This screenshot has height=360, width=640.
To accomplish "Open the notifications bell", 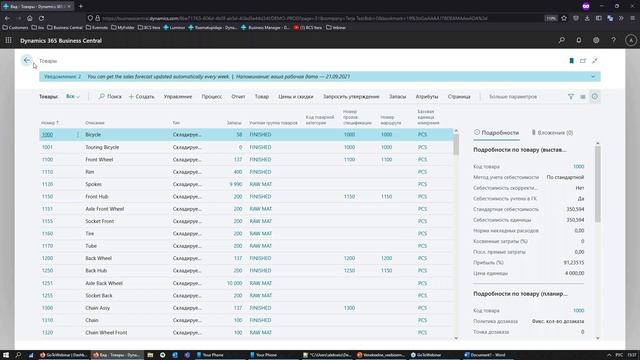I will tap(579, 40).
